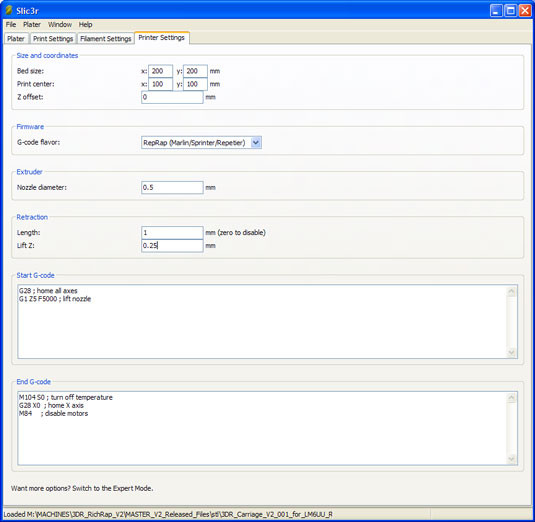This screenshot has height=522, width=535.
Task: Click the Lift Z input field
Action: 172,246
